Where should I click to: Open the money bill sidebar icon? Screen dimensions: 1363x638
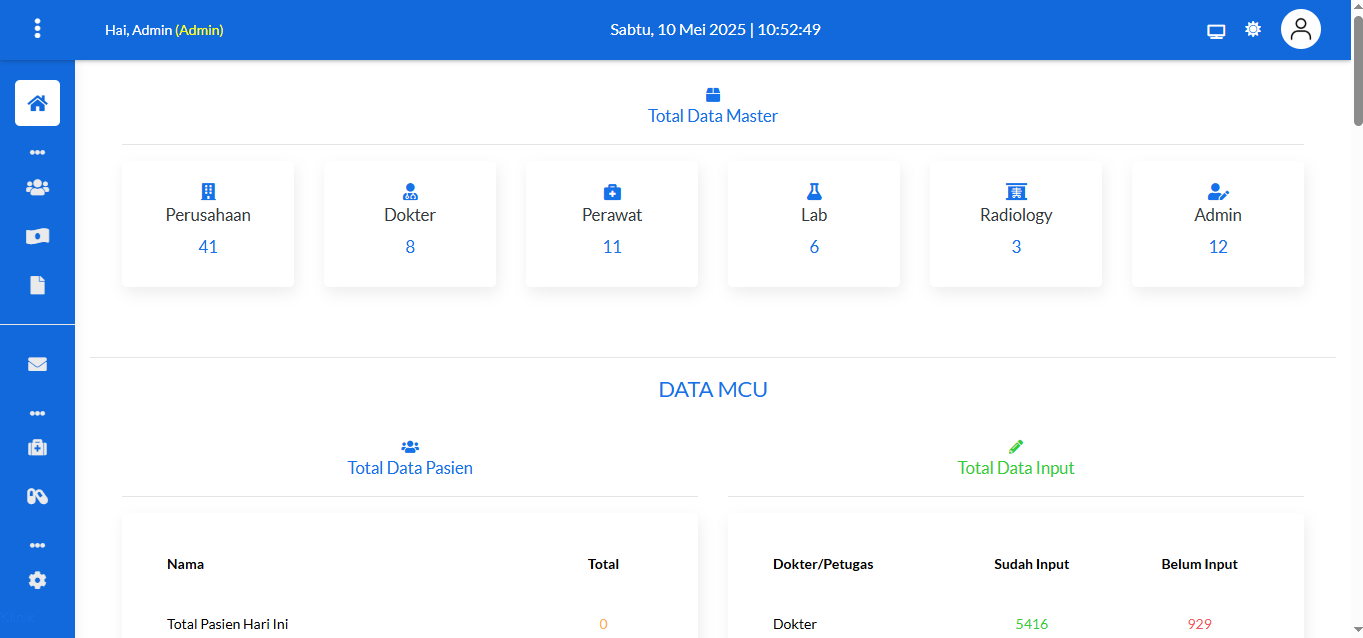37,236
